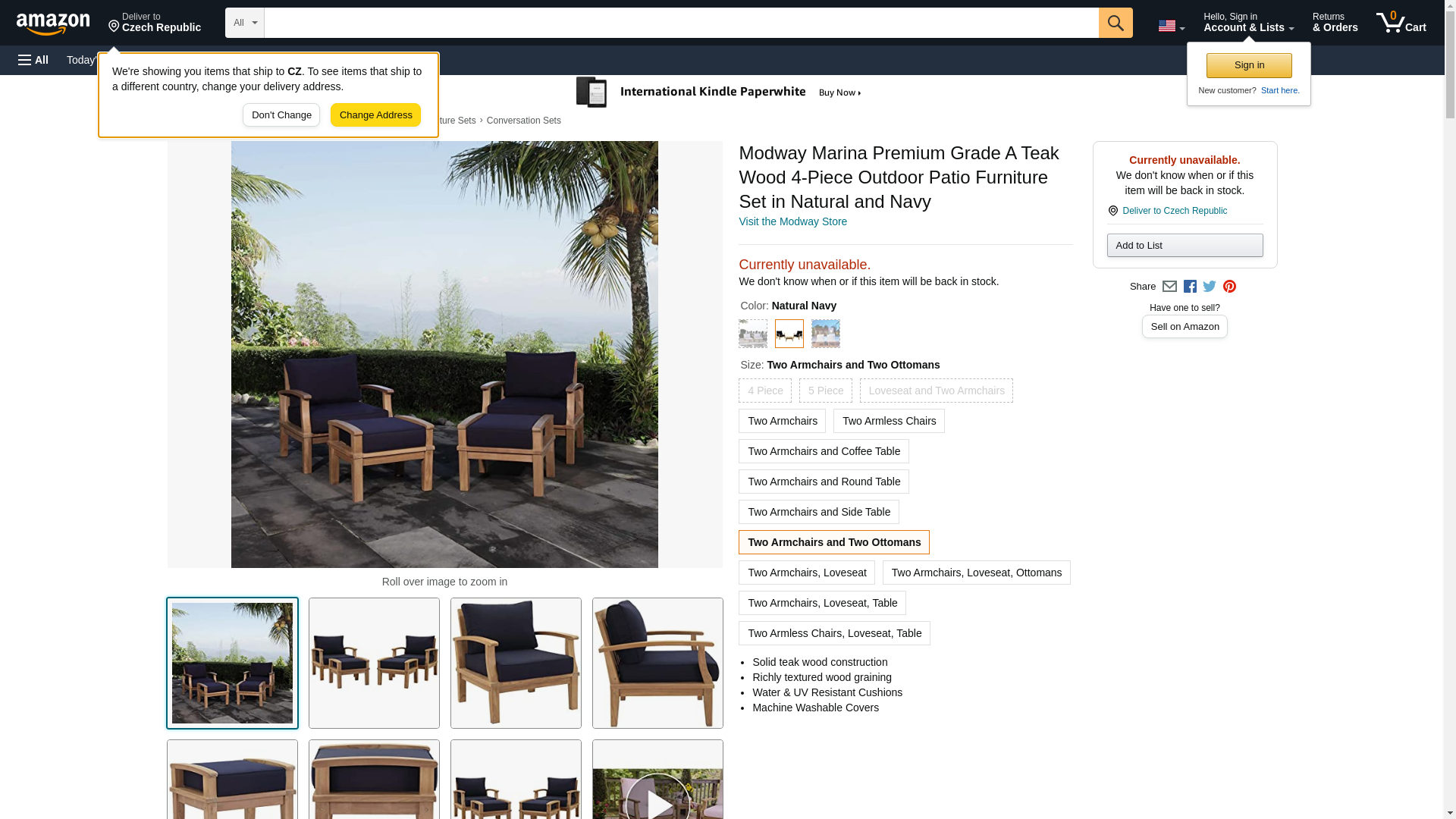Select the Two Armchairs size option
Image resolution: width=1456 pixels, height=819 pixels.
point(782,421)
